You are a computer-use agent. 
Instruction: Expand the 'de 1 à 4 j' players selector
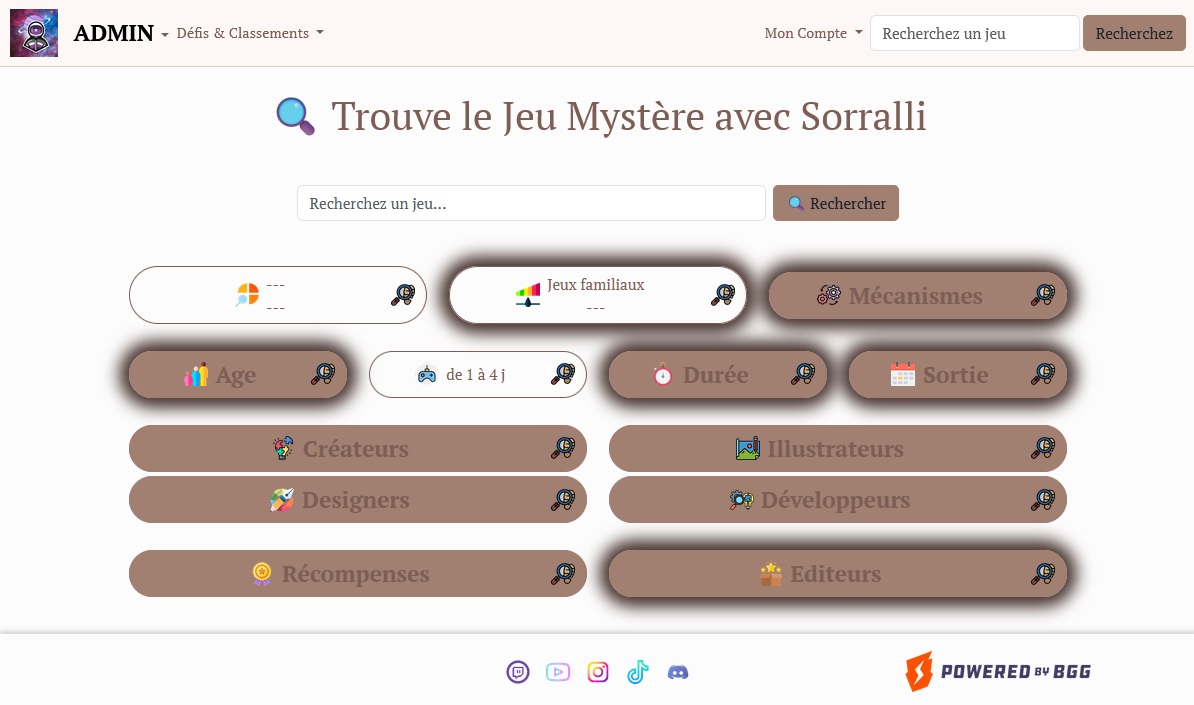pos(477,374)
